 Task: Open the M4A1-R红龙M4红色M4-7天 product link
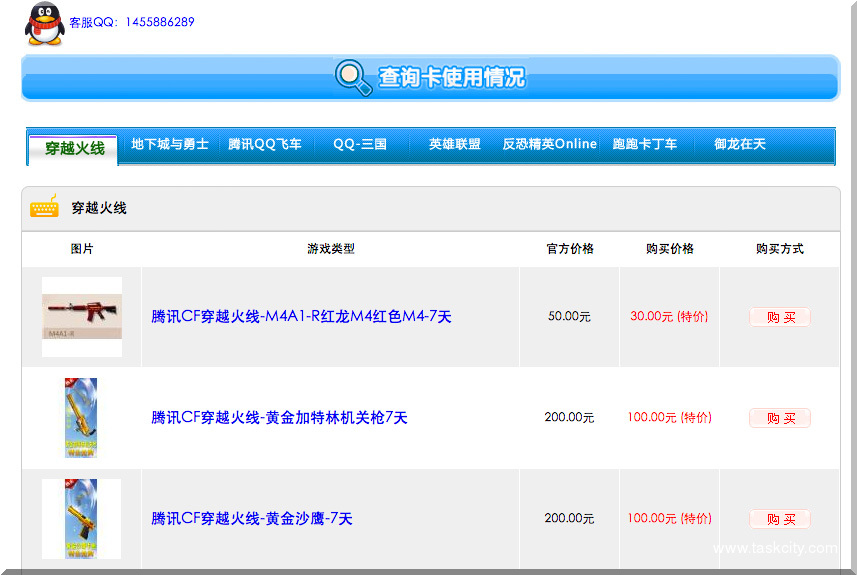[x=301, y=316]
